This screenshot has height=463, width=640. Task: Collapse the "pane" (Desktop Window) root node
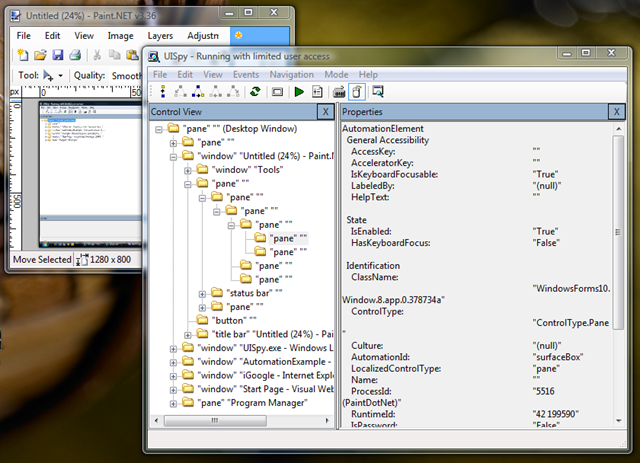(x=158, y=130)
